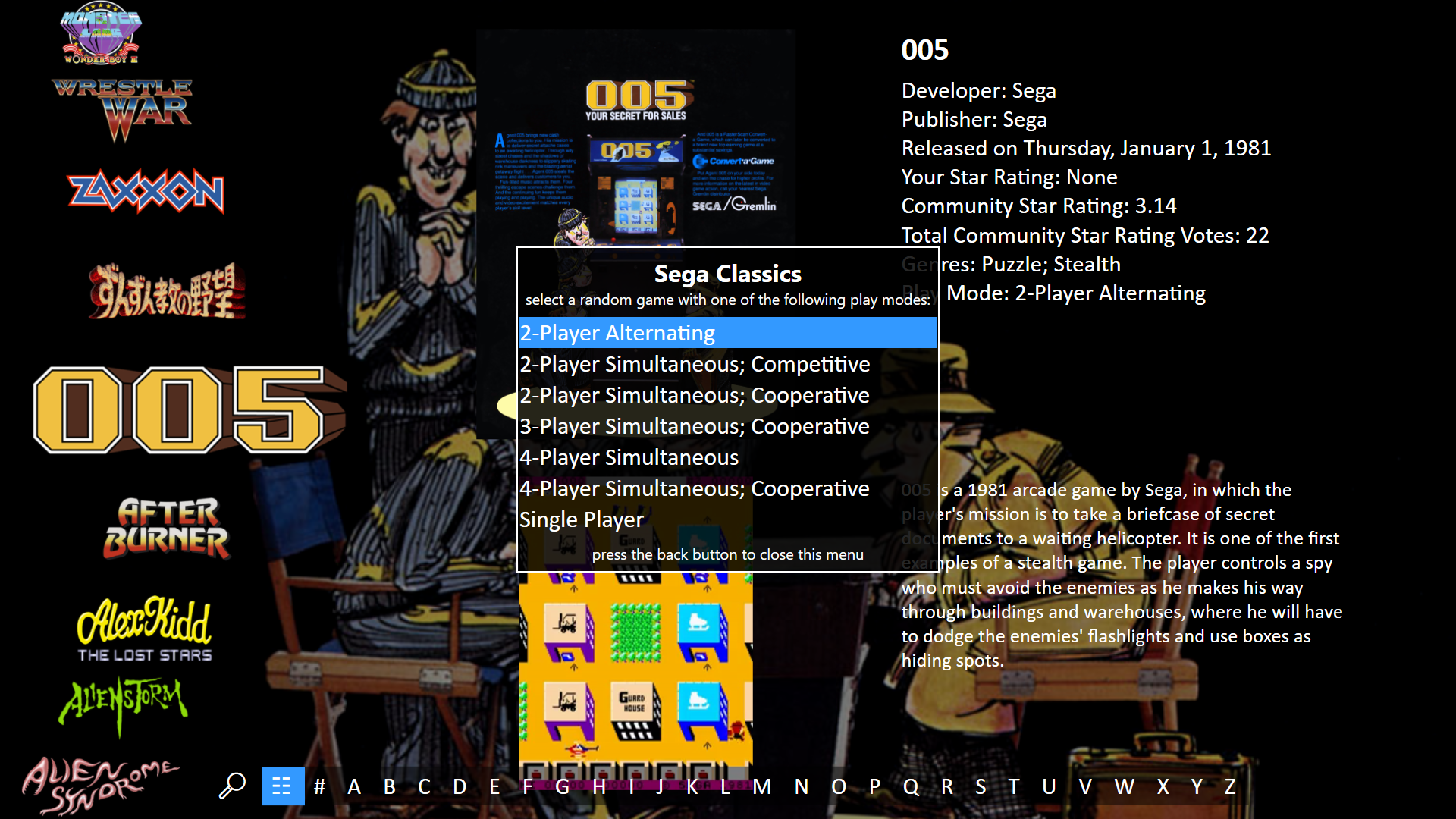
Task: Jump to letter P in index
Action: (x=875, y=786)
